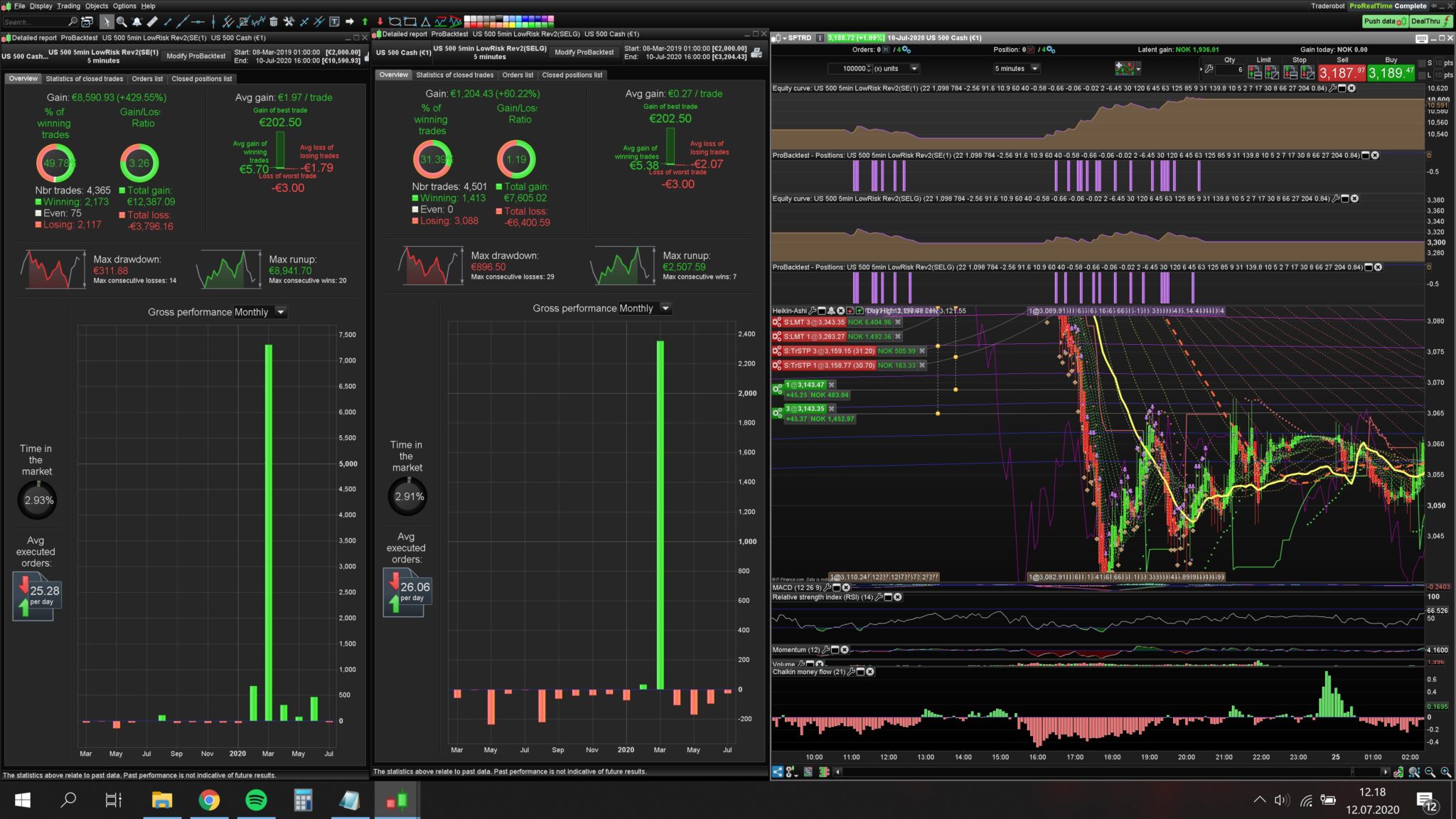The image size is (1456, 819).
Task: Select the green up arrow tool
Action: [365, 21]
